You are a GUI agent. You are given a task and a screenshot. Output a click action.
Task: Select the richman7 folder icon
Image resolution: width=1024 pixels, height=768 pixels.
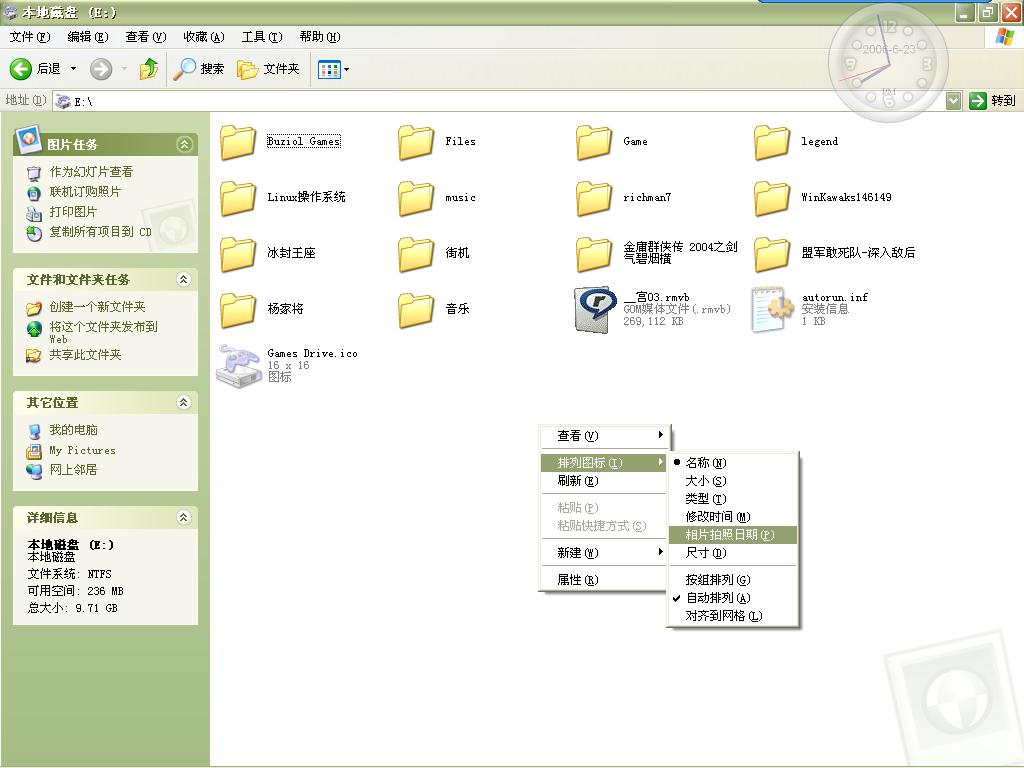[594, 198]
